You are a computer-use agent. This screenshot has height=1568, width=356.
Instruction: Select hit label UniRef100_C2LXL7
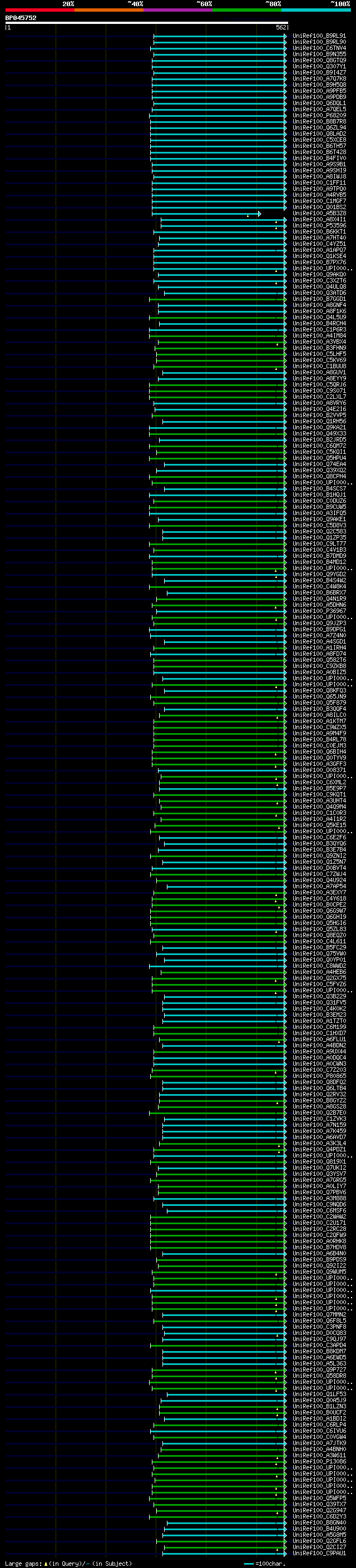[319, 397]
